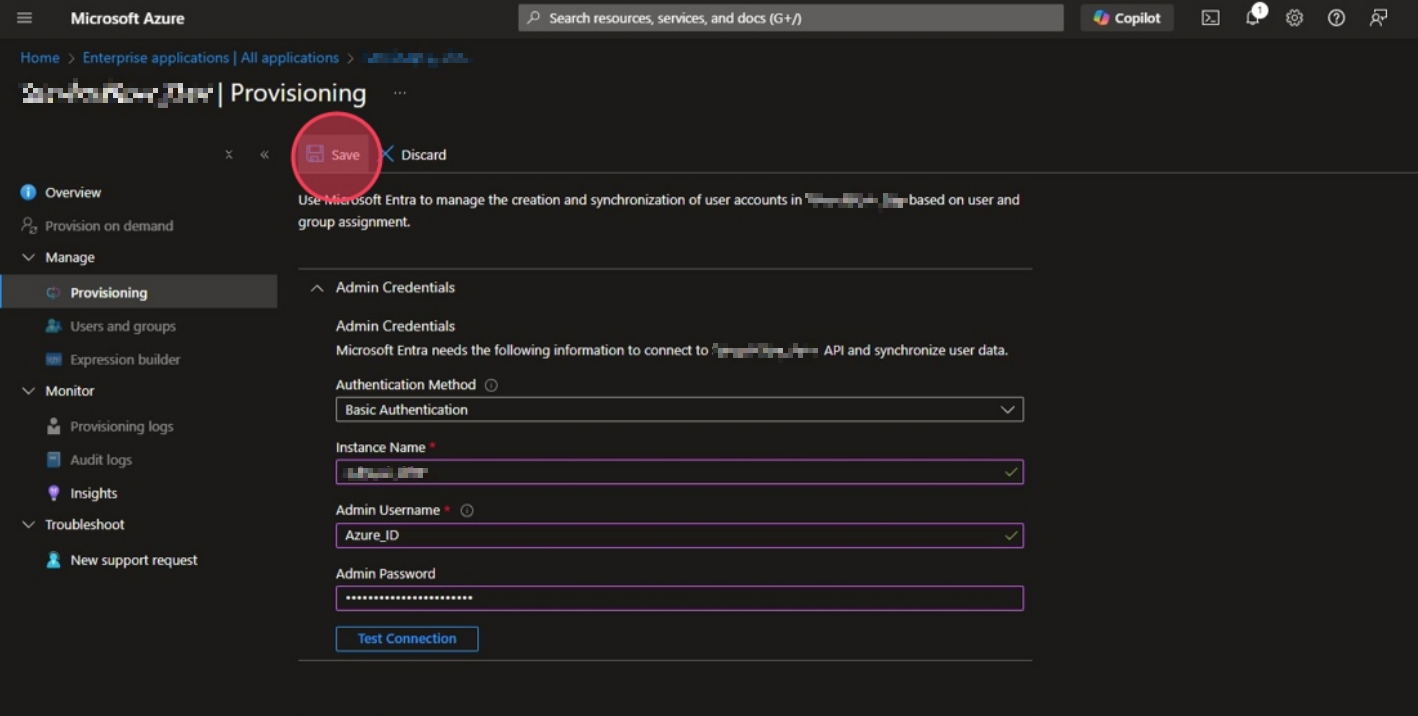The width and height of the screenshot is (1418, 716).
Task: Open the help and support icon
Action: (1336, 17)
